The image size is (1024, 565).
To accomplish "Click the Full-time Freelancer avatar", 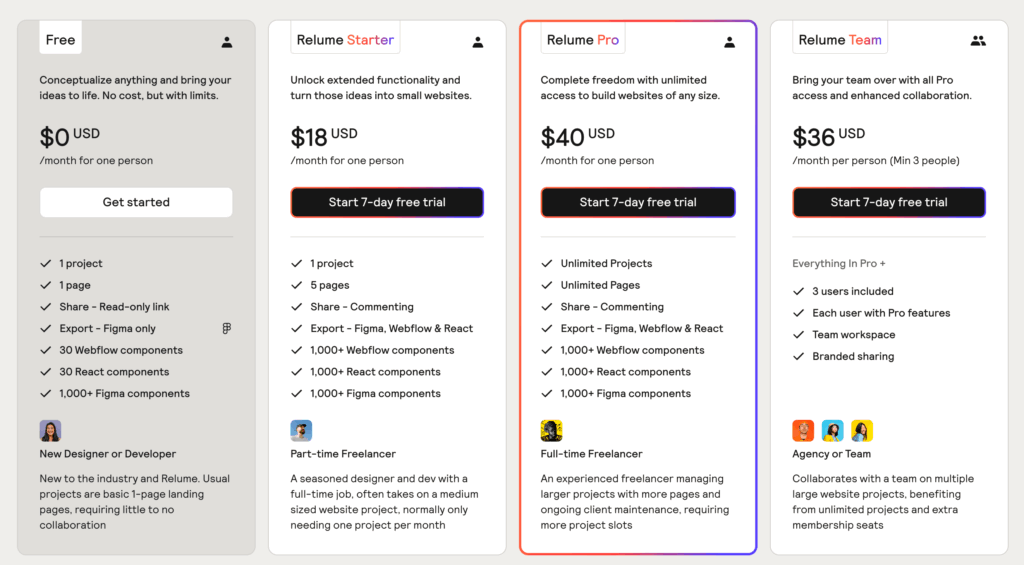I will [x=551, y=431].
